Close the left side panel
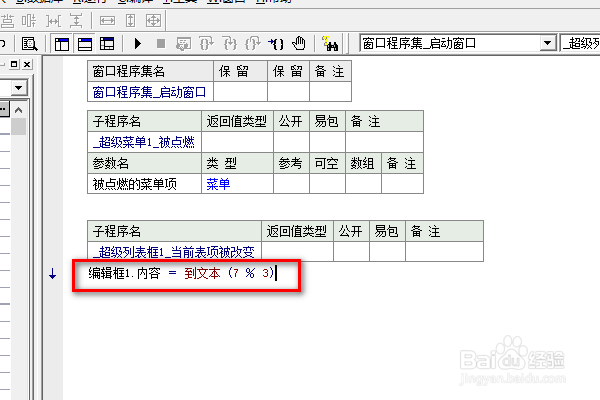Screen dimensions: 600x400 27,64
